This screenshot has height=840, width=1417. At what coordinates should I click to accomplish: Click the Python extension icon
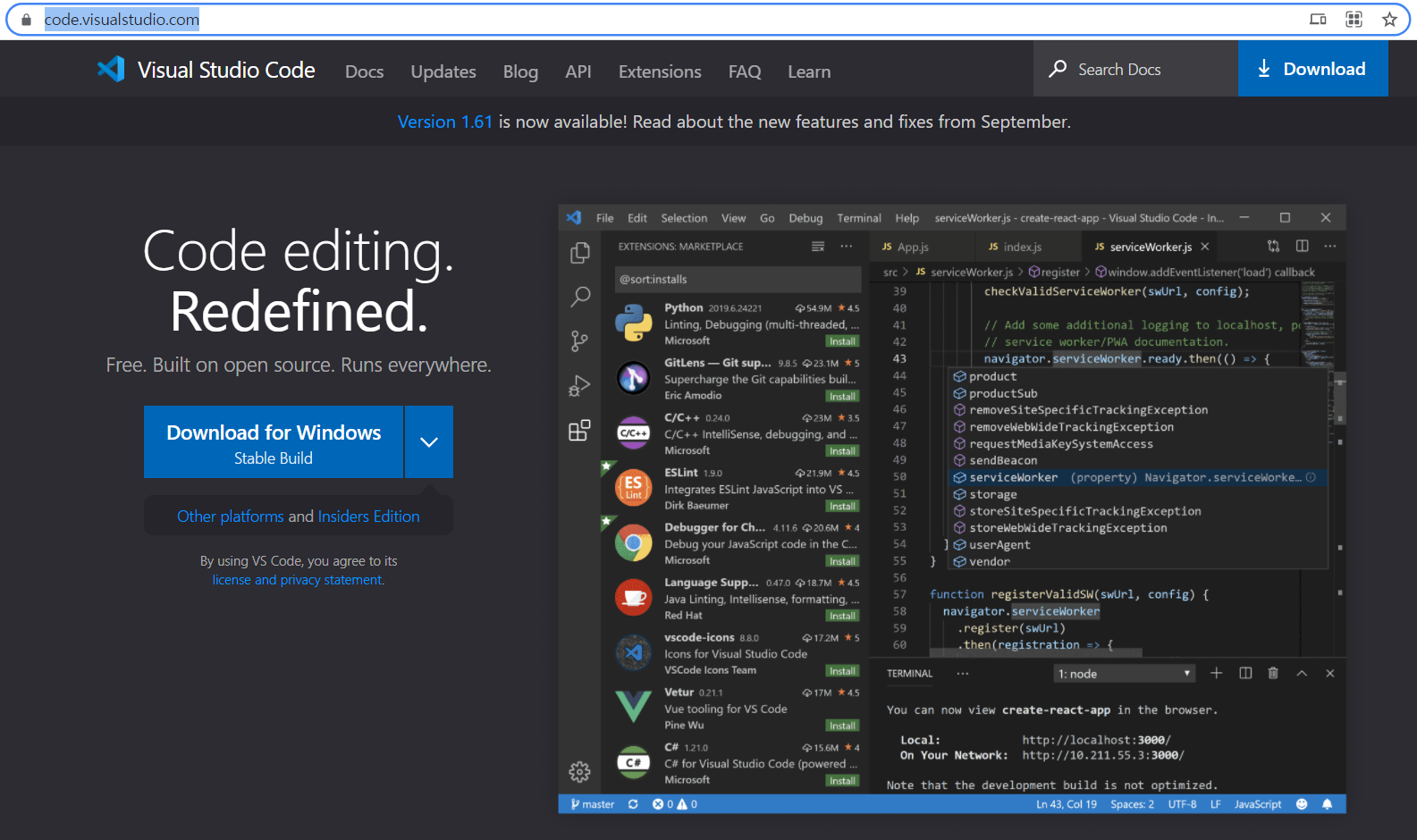coord(633,323)
